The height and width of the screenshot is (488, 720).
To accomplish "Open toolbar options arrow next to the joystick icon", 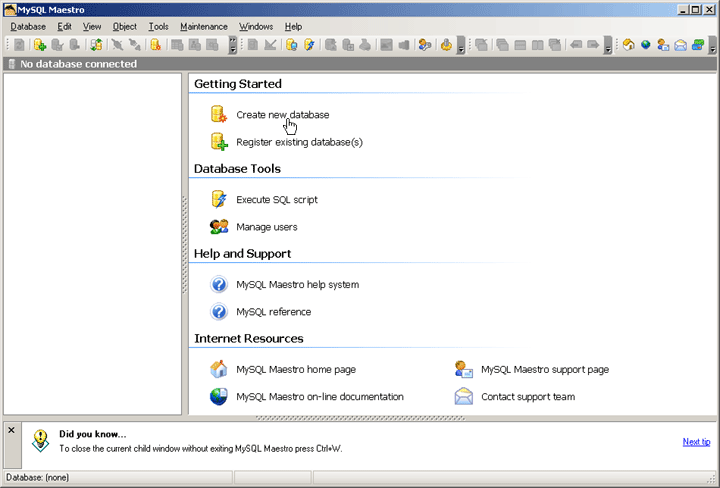I will (461, 45).
